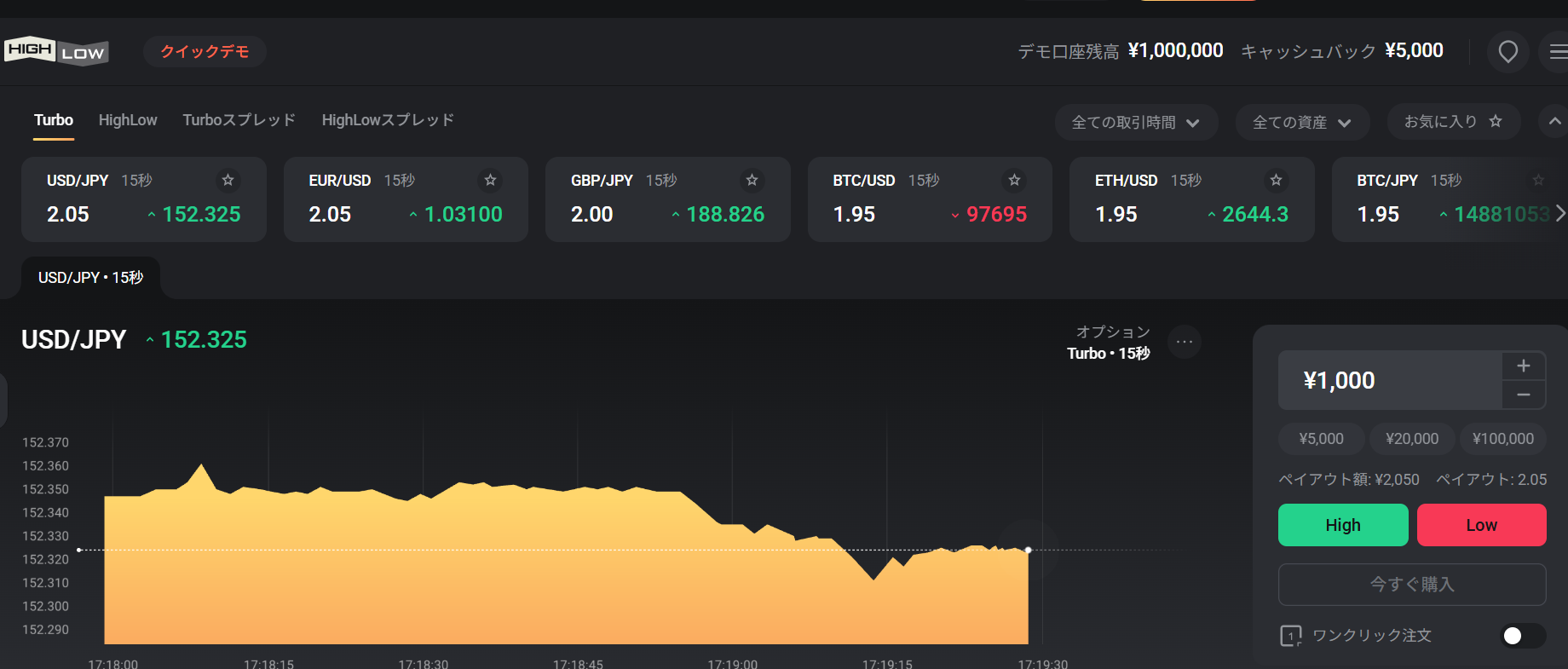Image resolution: width=1568 pixels, height=669 pixels.
Task: Set amount to ¥20,000 preset
Action: (x=1412, y=439)
